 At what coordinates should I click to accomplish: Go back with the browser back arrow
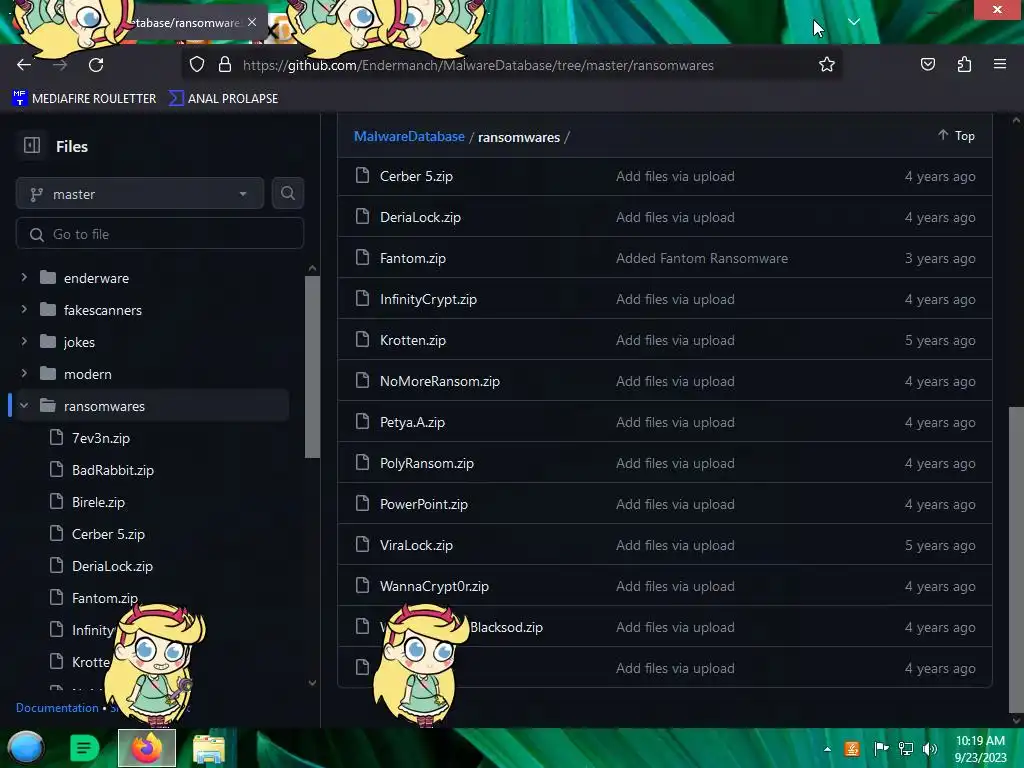point(24,65)
